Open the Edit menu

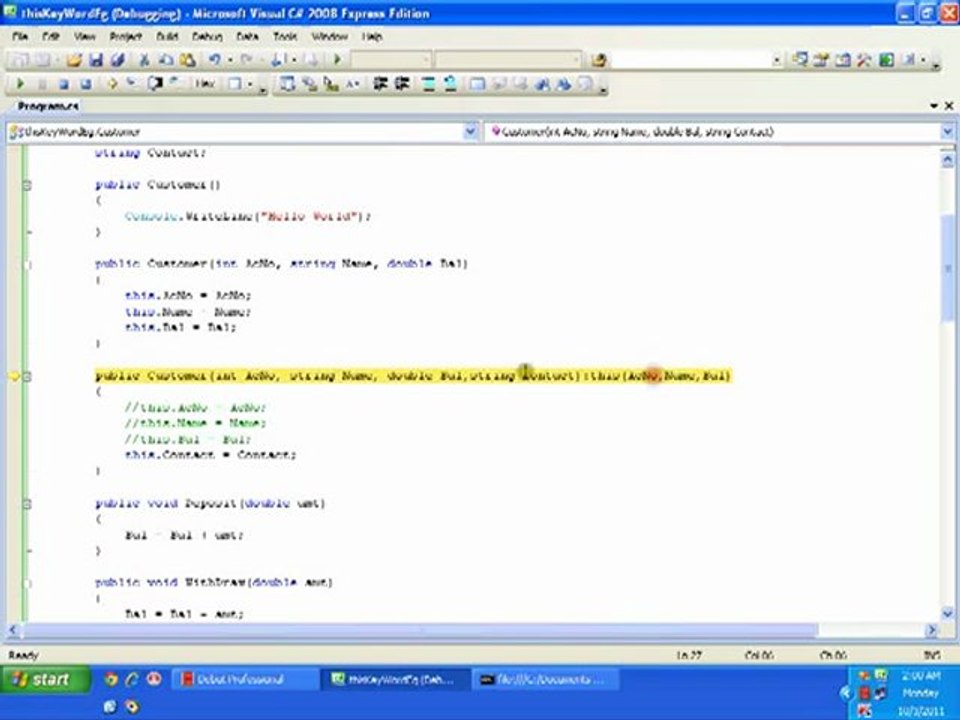[51, 36]
